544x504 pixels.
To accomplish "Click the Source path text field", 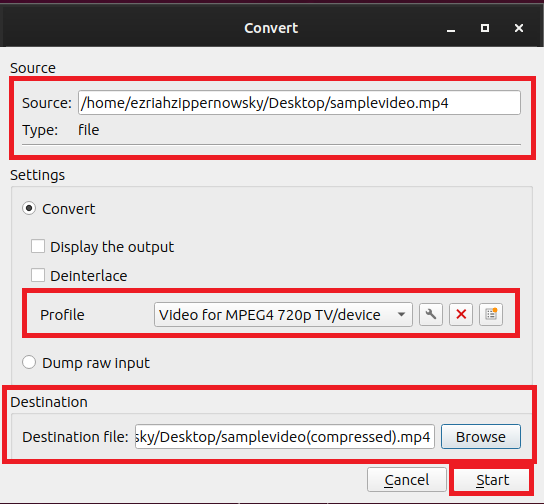I will (x=299, y=103).
